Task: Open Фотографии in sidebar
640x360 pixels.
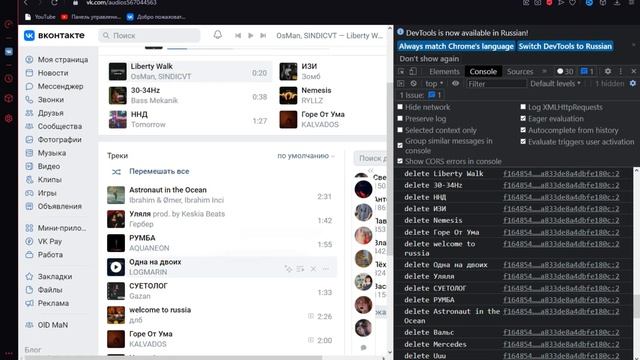Action: [53, 140]
